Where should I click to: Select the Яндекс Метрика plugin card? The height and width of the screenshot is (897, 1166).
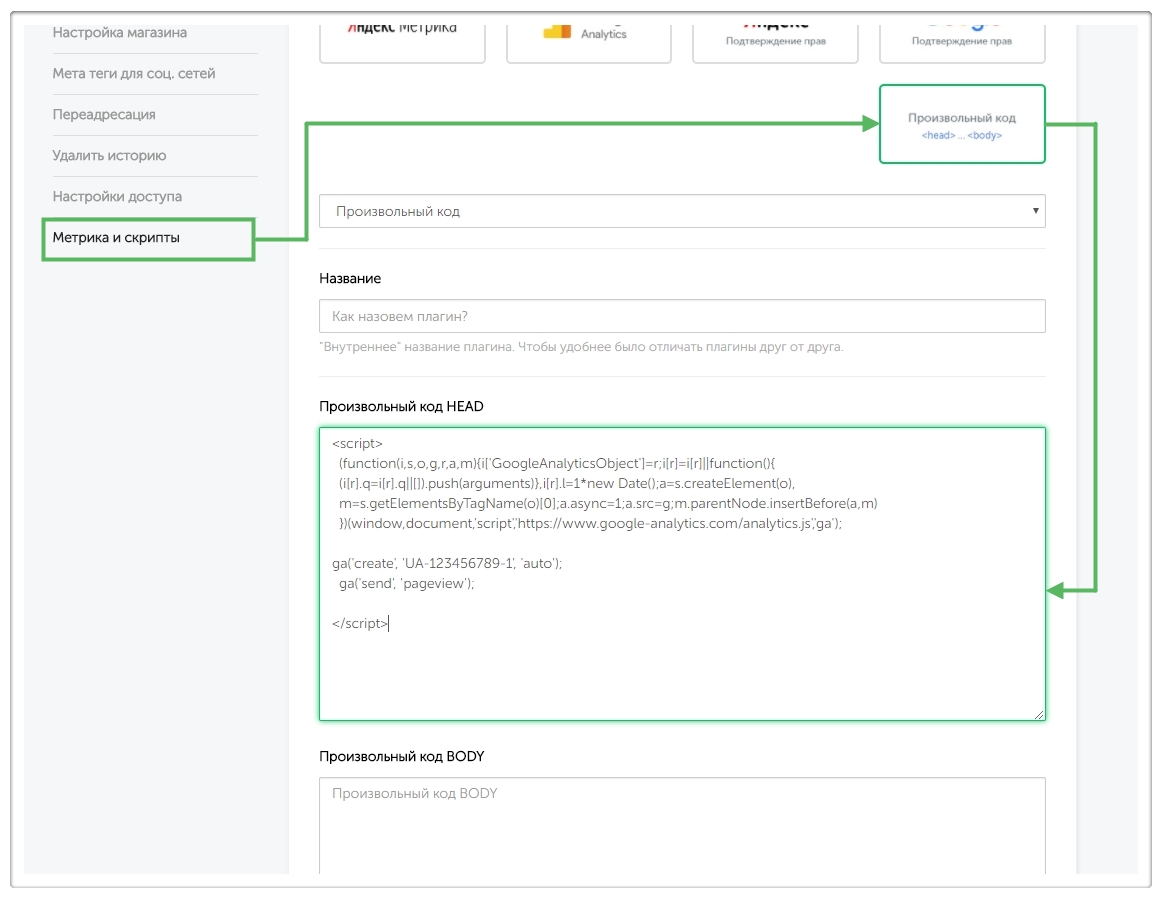(x=402, y=35)
